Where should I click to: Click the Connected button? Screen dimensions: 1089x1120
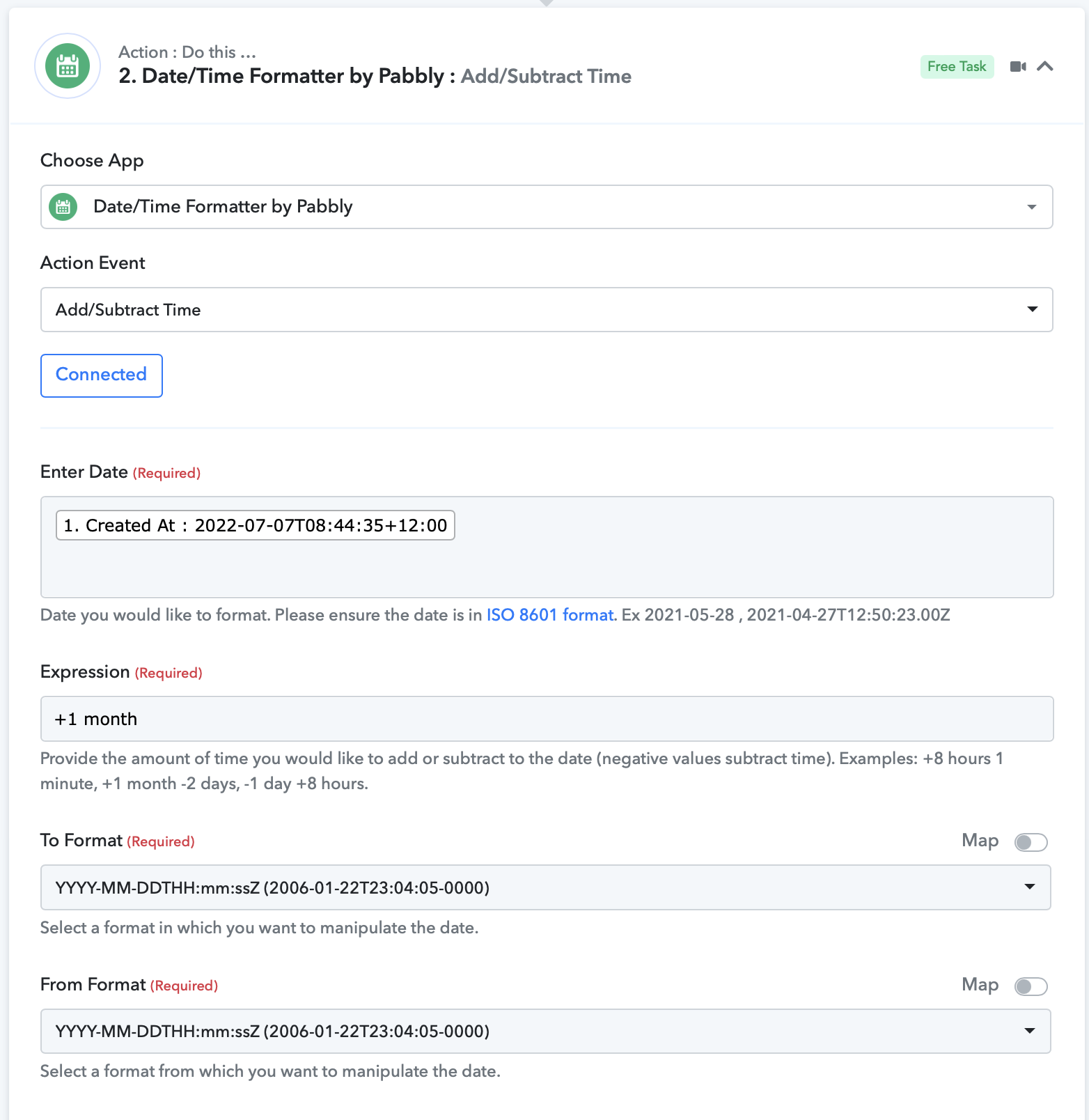pos(102,375)
